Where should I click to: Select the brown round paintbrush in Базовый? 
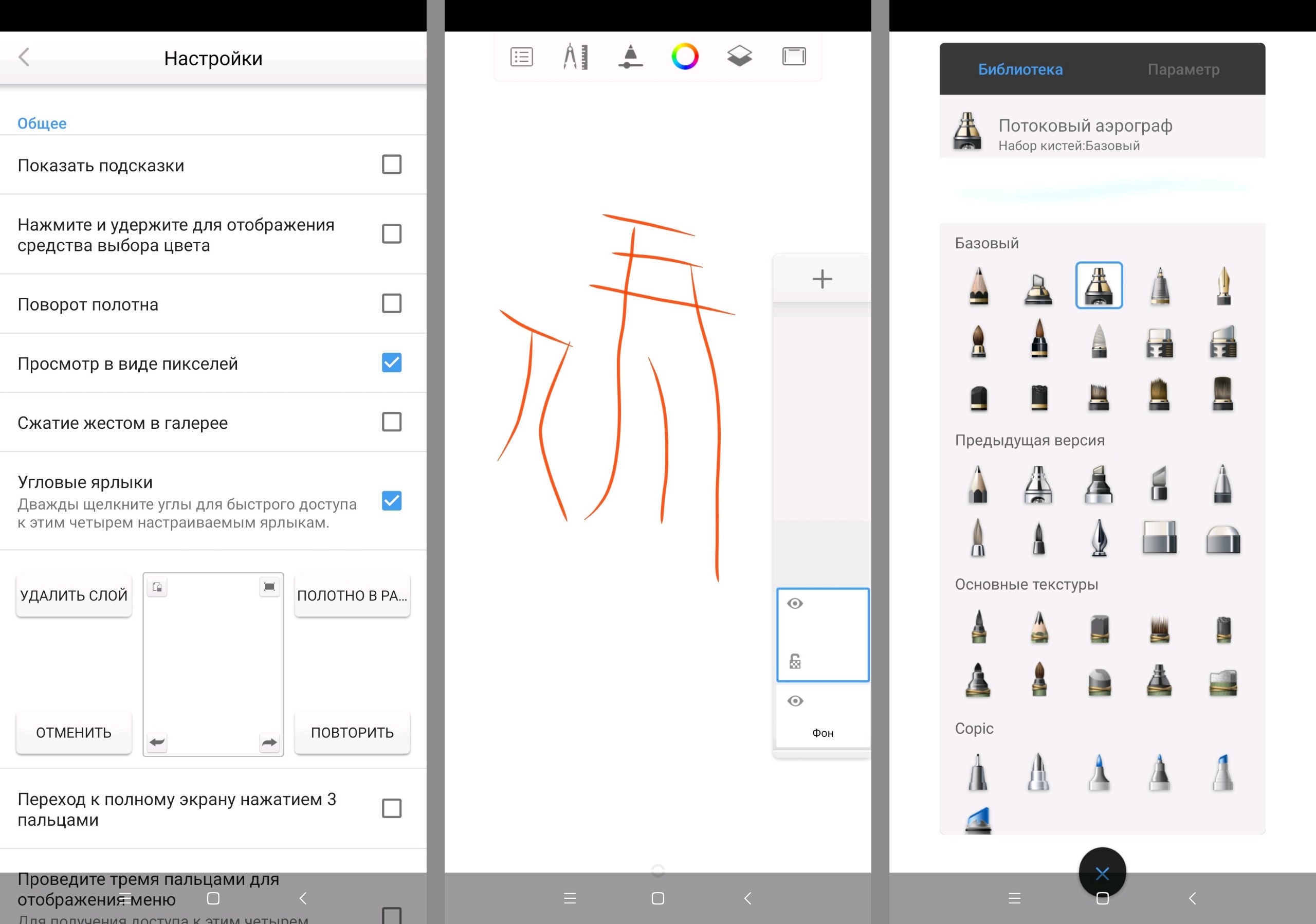(978, 340)
